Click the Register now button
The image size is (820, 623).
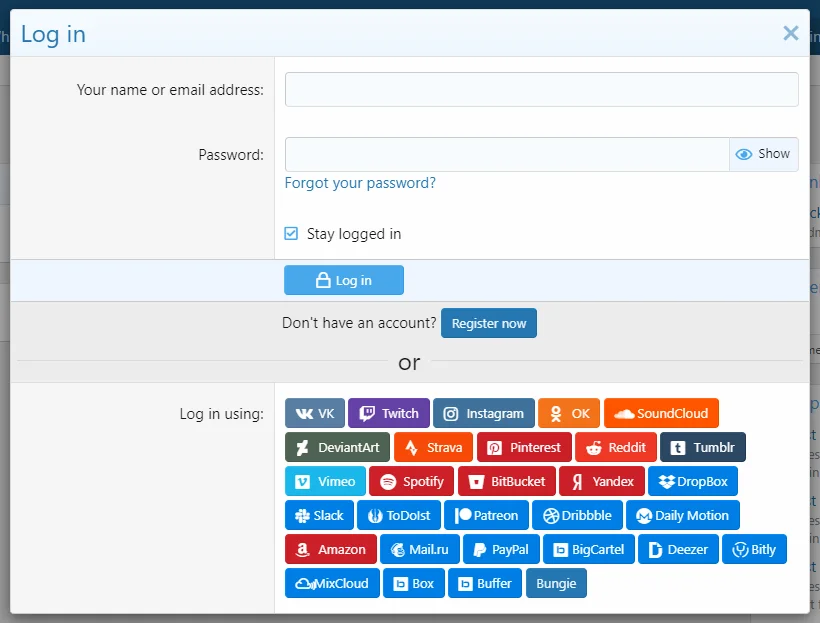[488, 323]
